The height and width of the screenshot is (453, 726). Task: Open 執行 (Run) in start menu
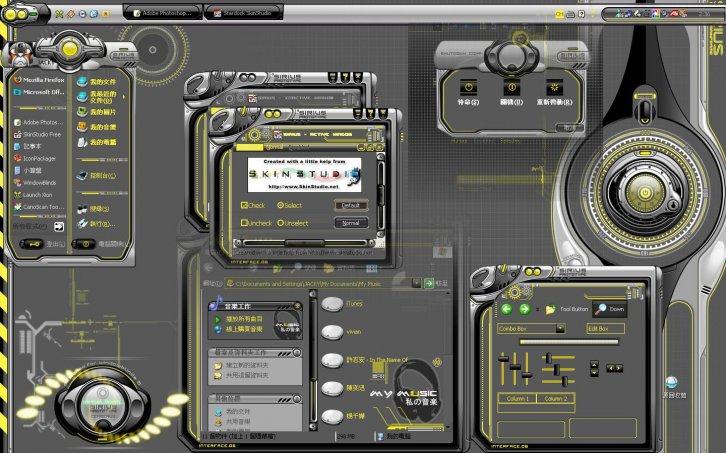[97, 224]
